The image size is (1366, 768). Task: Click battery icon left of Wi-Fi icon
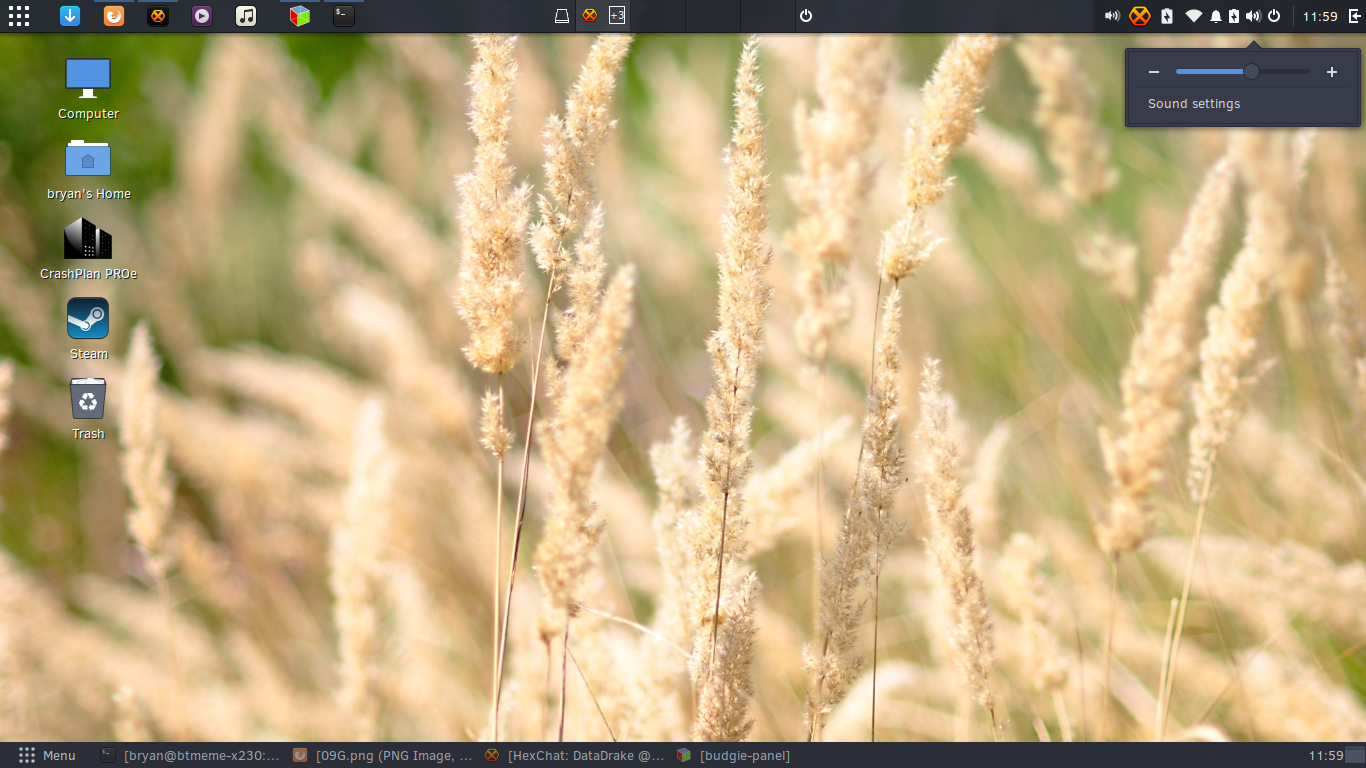pos(1167,16)
